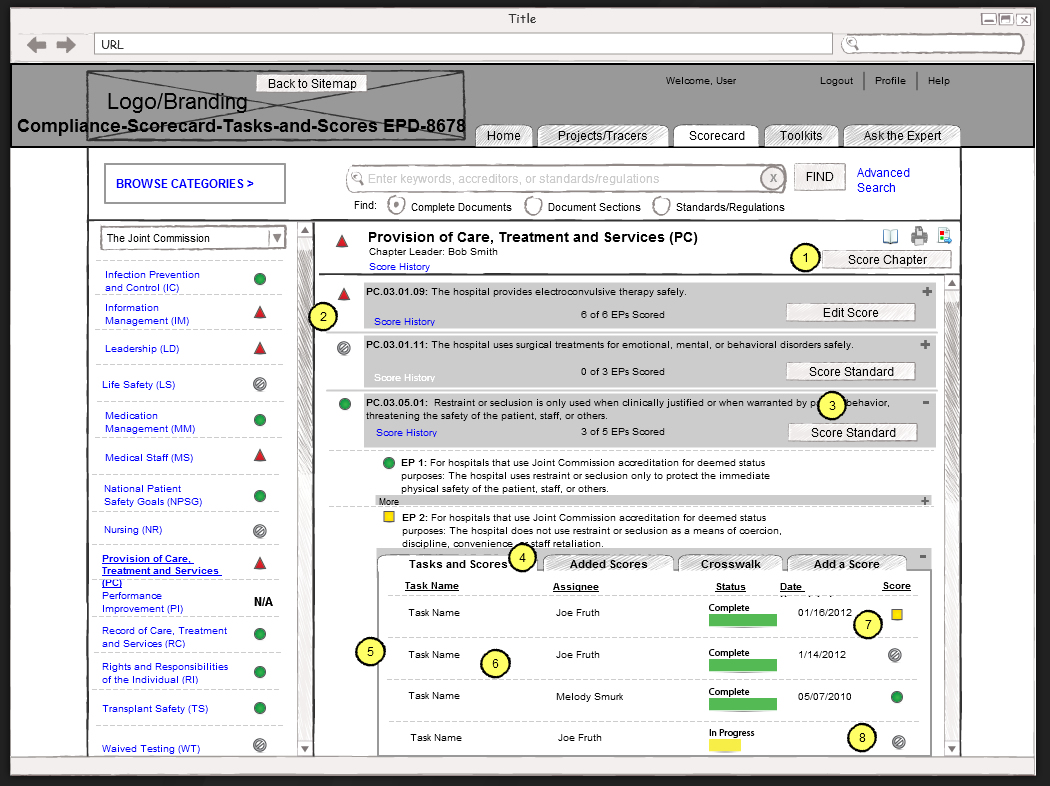Click green status dot for Infection Prevention
This screenshot has height=786, width=1050.
point(260,279)
